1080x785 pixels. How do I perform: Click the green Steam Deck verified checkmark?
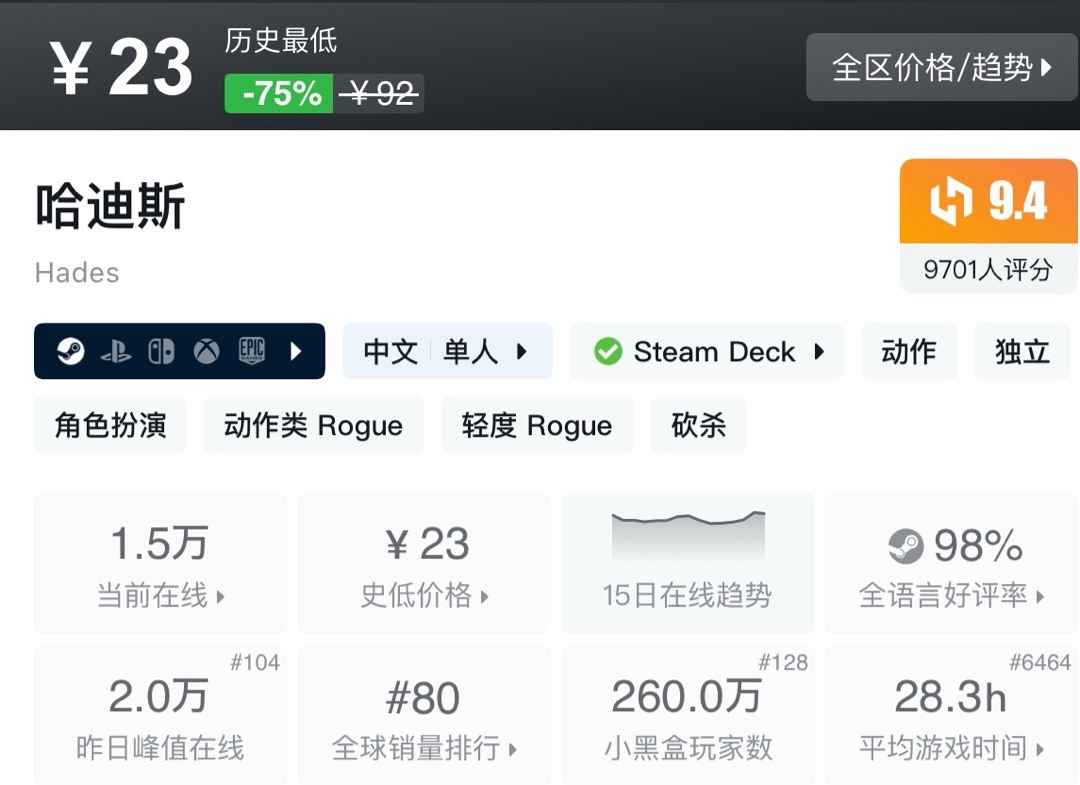pos(607,352)
